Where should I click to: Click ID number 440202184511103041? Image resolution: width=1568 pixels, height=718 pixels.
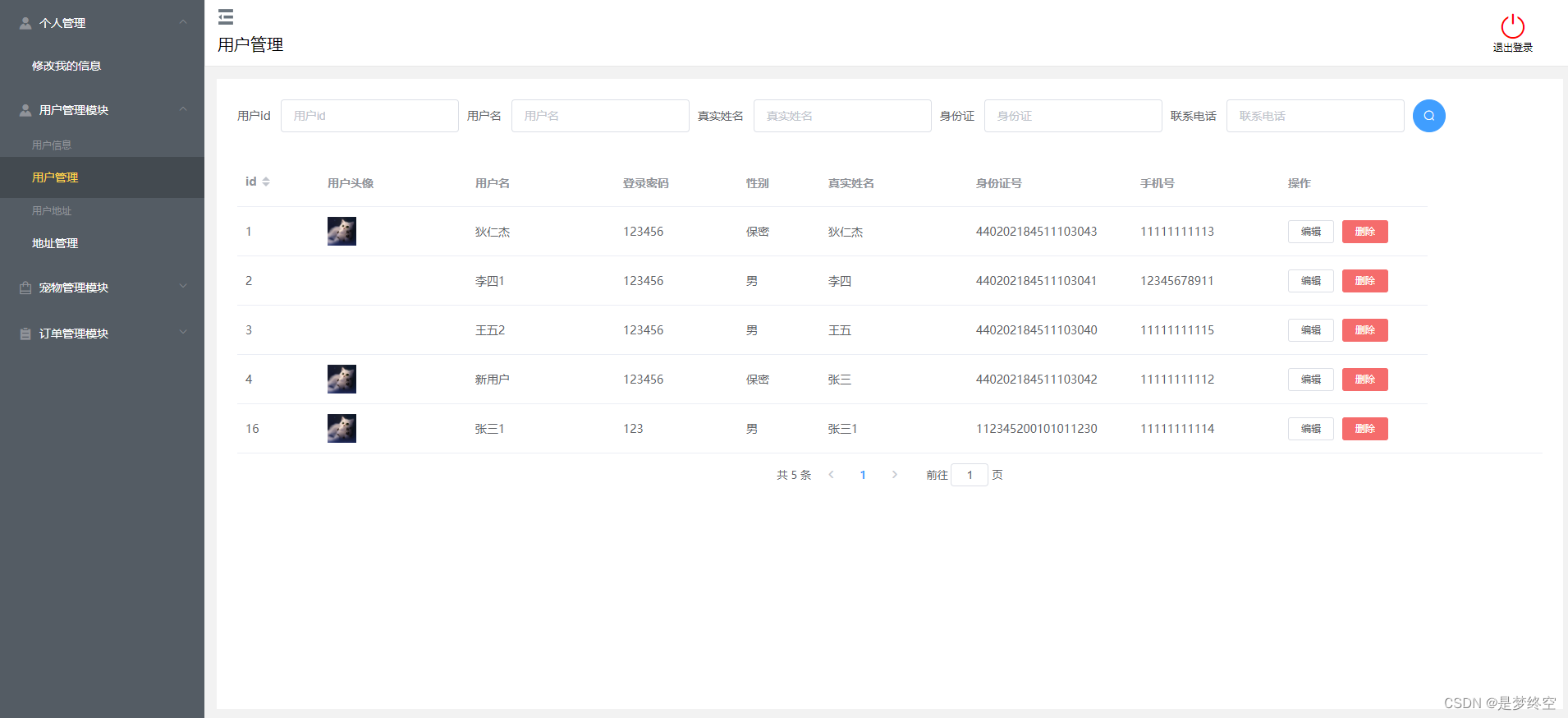click(1036, 281)
